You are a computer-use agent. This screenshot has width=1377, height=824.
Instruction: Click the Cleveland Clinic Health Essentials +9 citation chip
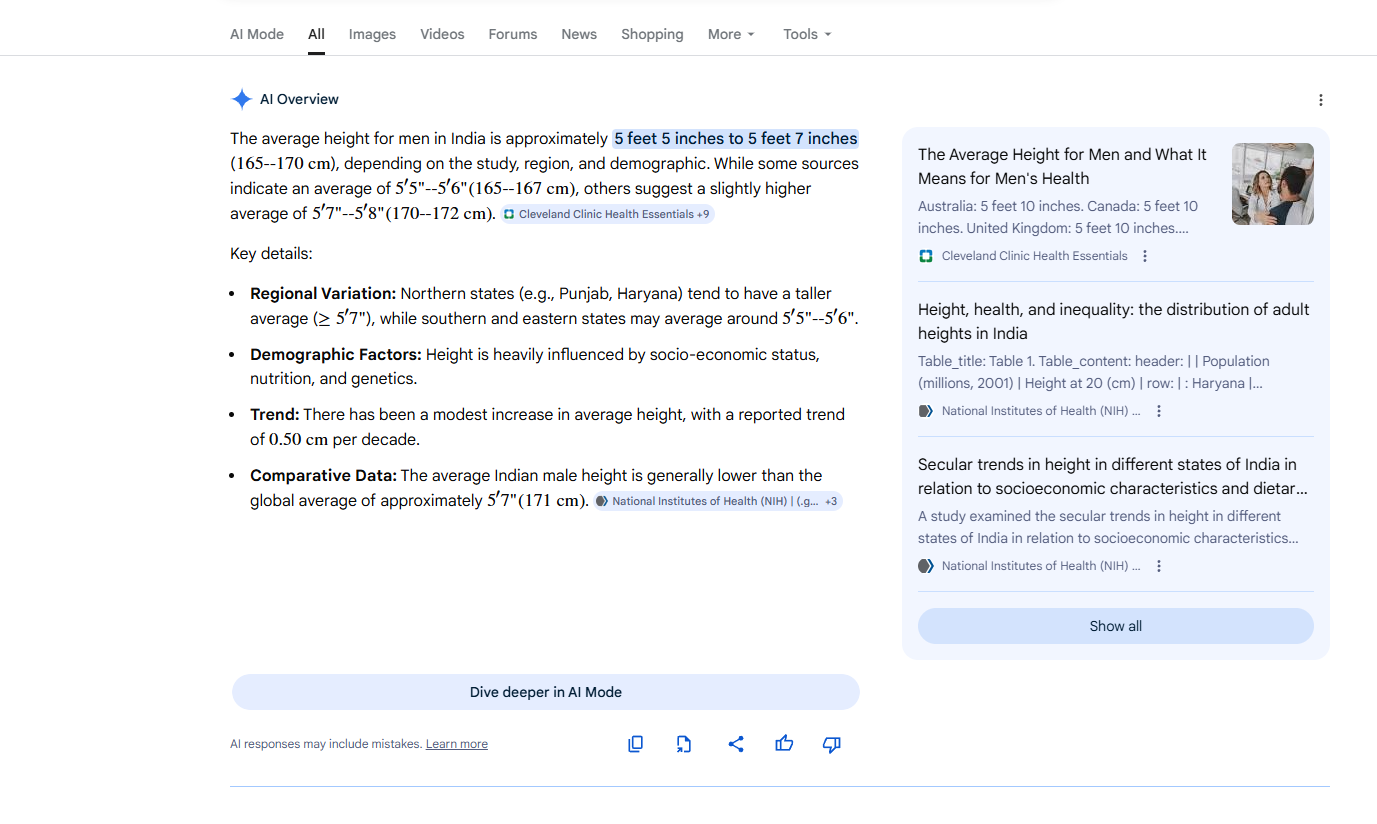coord(607,214)
